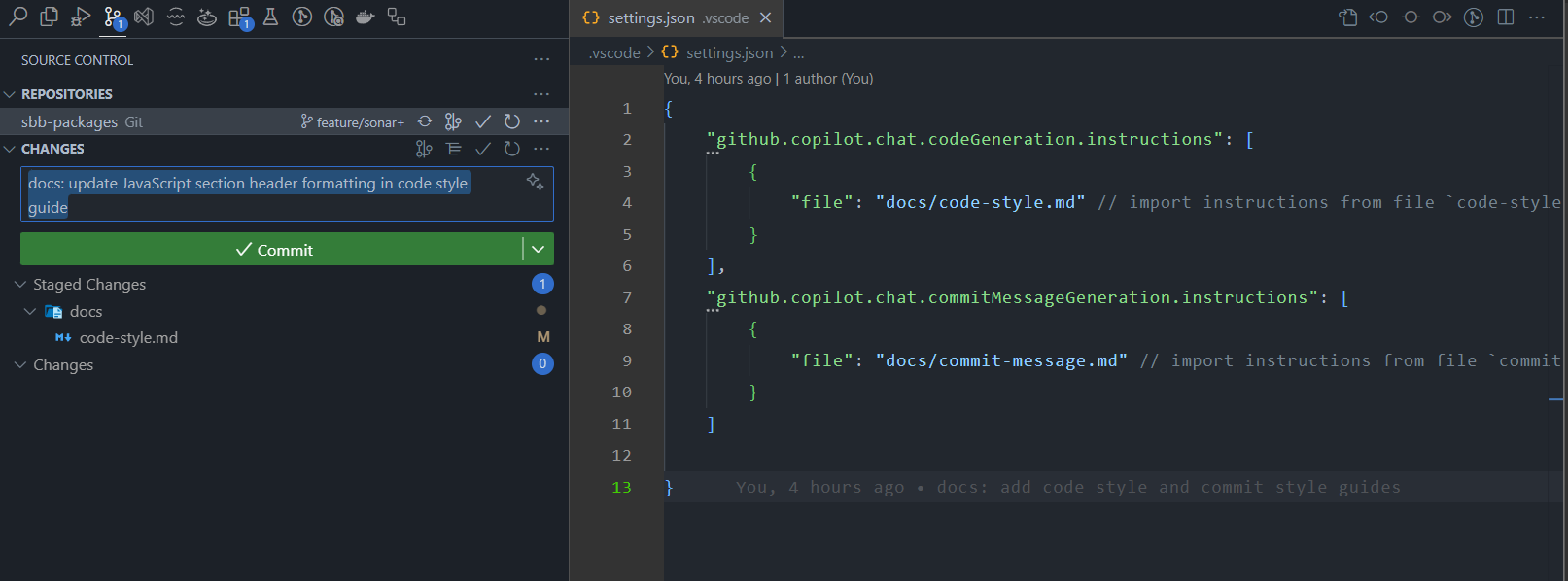Toggle view as tree/list in Changes header
Viewport: 1568px width, 581px height.
[x=454, y=149]
